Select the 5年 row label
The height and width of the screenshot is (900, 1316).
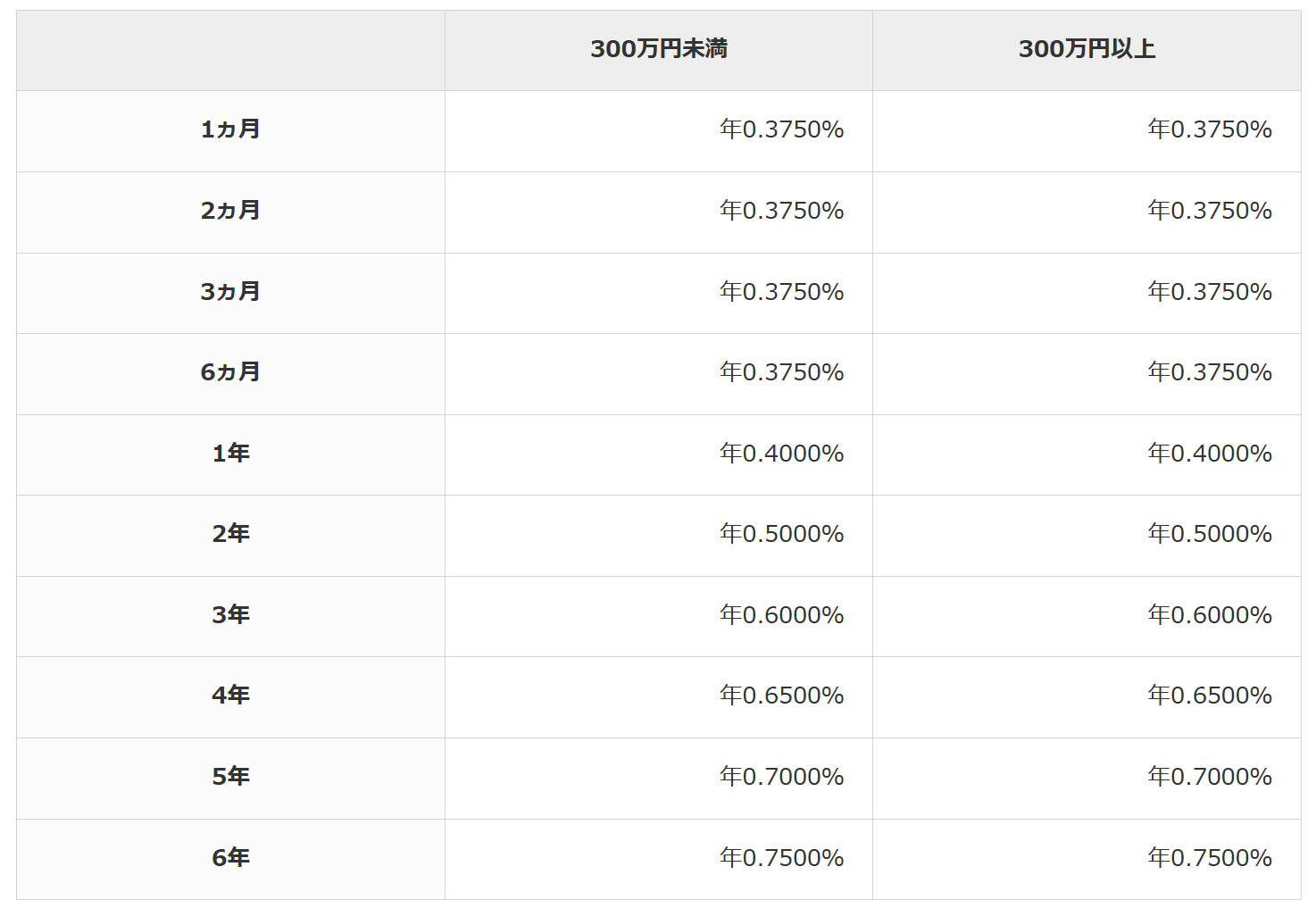click(230, 777)
